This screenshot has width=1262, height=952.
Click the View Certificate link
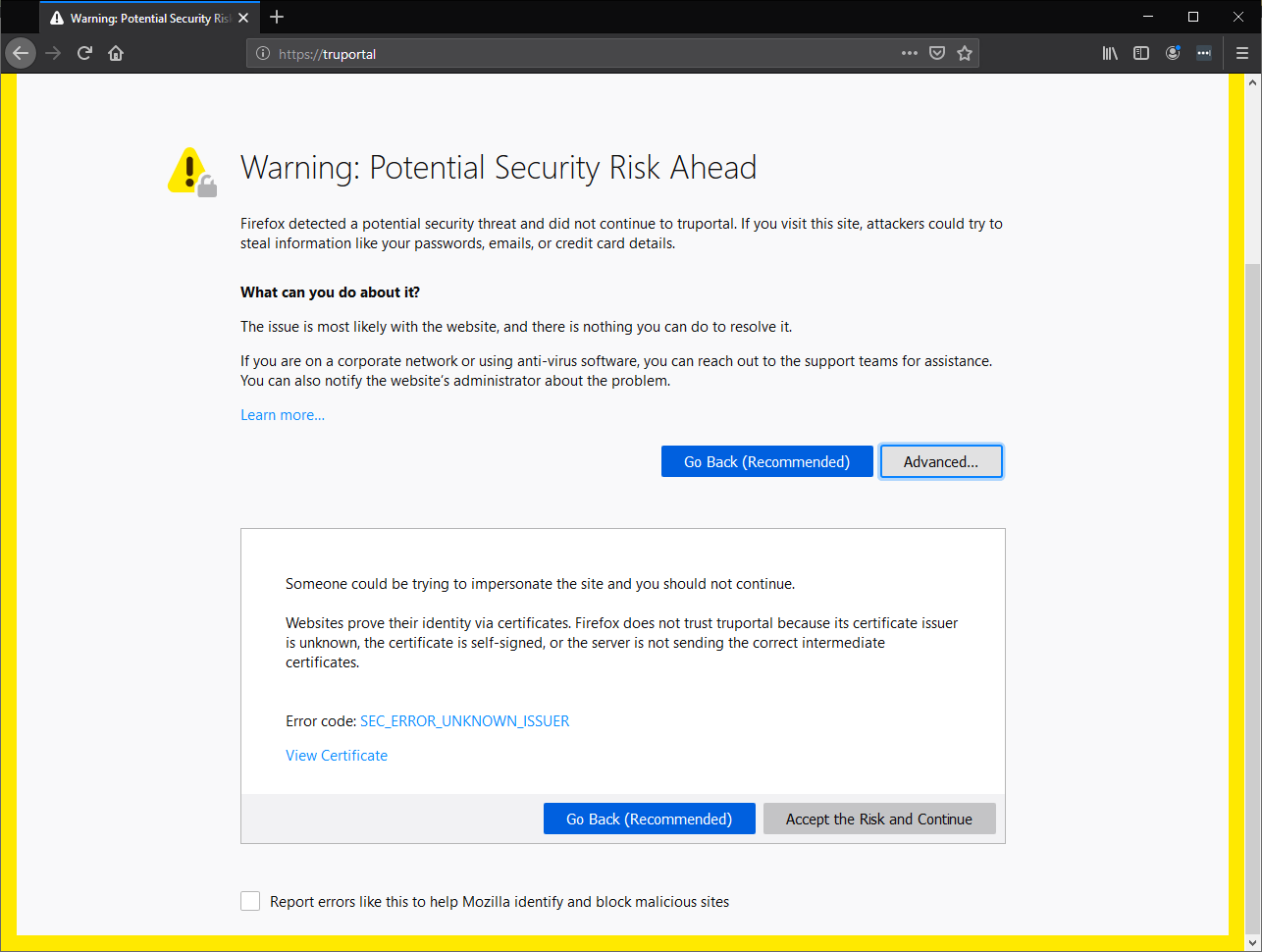pyautogui.click(x=337, y=756)
